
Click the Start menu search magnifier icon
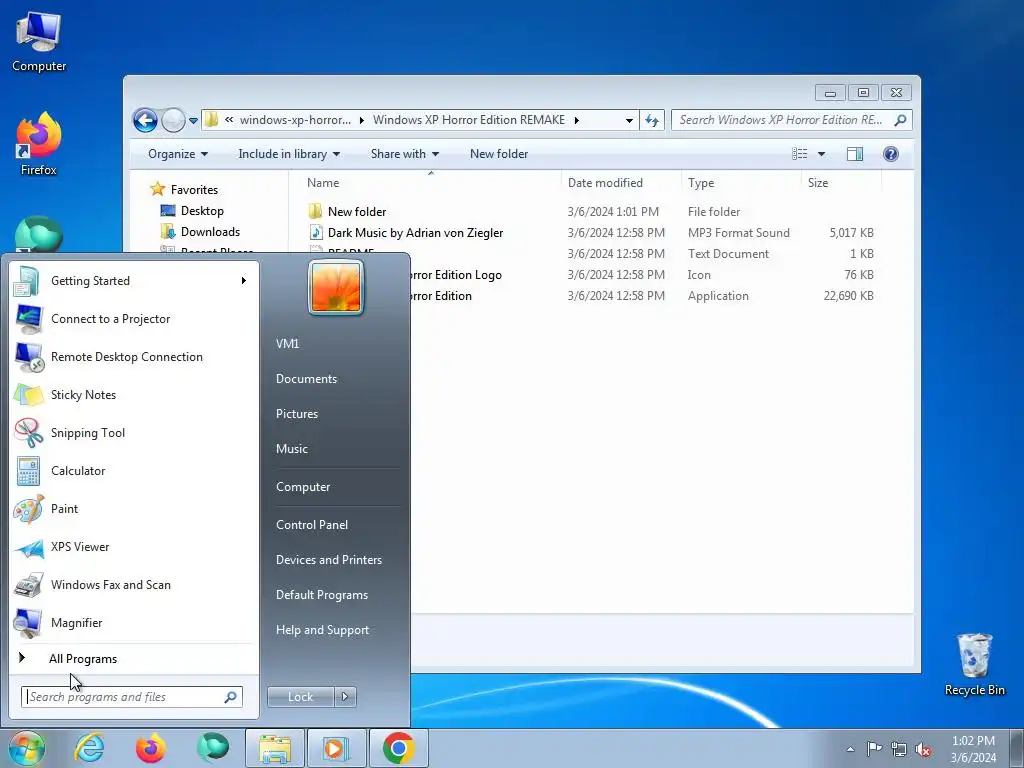click(x=230, y=697)
